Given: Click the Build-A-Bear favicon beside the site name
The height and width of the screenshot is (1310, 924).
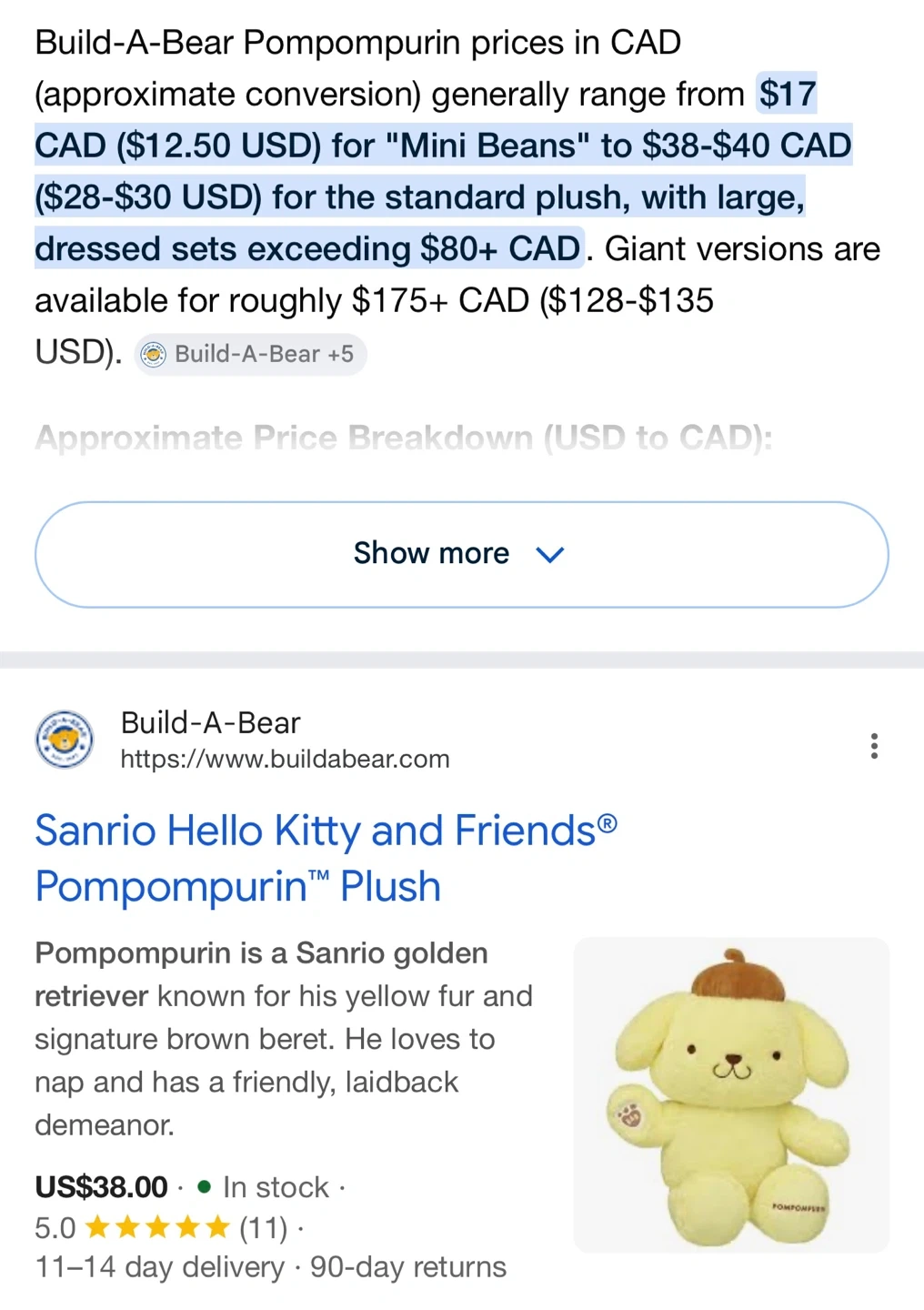Looking at the screenshot, I should pyautogui.click(x=64, y=740).
